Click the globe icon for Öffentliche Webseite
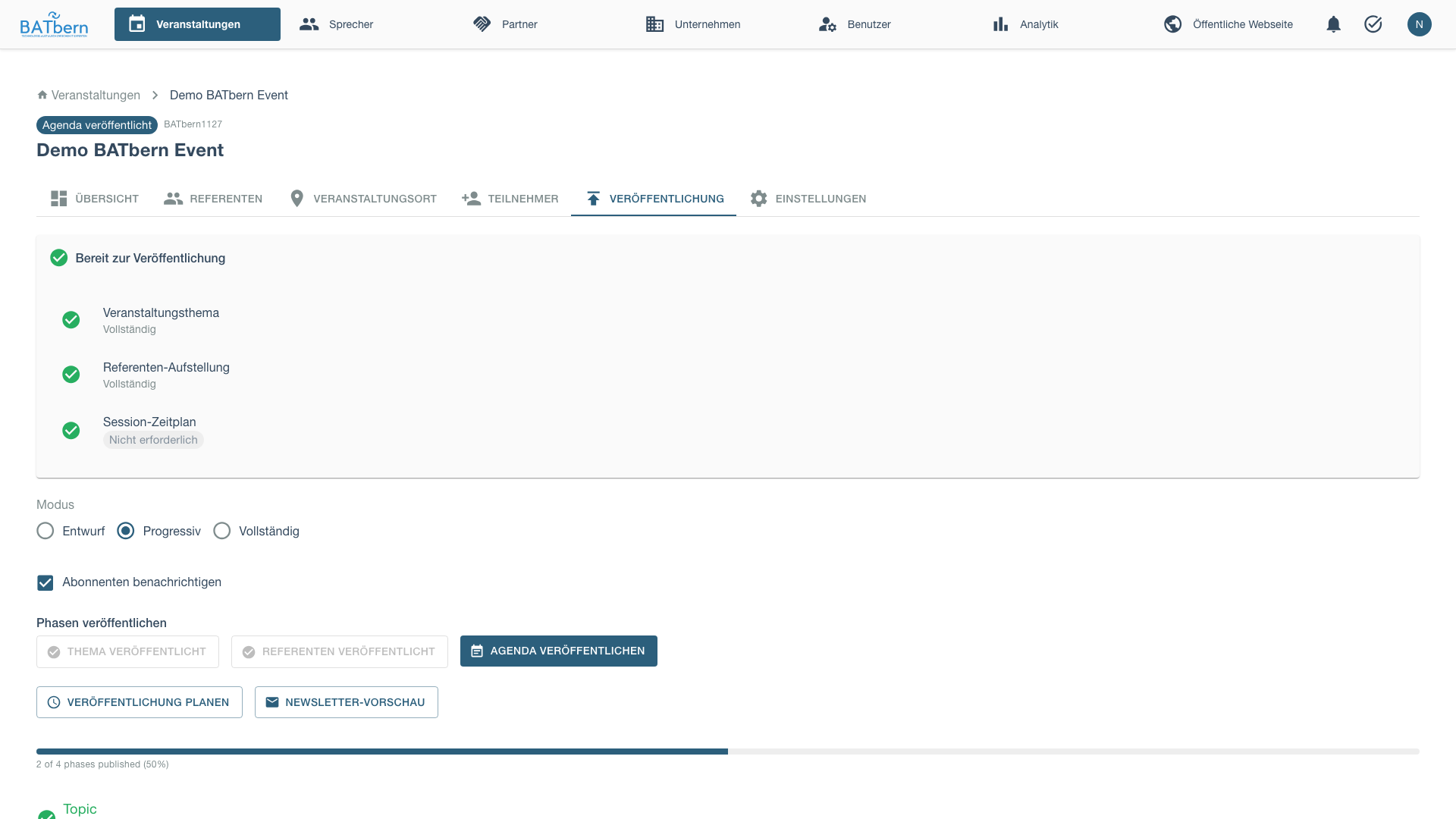This screenshot has height=819, width=1456. click(1172, 24)
